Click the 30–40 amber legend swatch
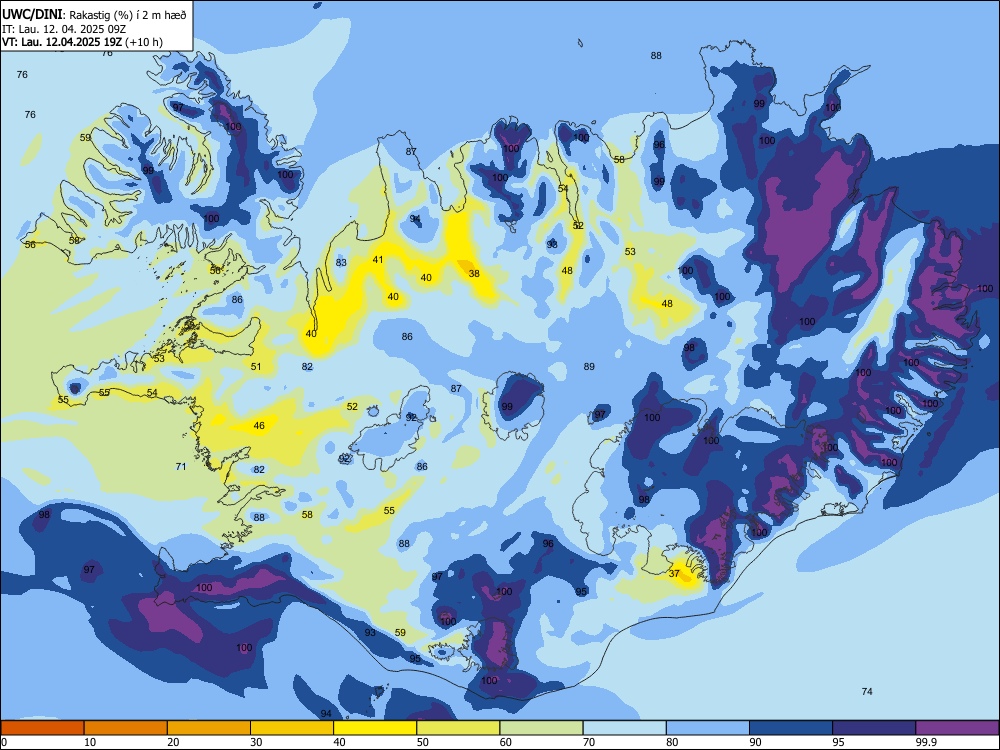The height and width of the screenshot is (750, 1000). pos(292,728)
